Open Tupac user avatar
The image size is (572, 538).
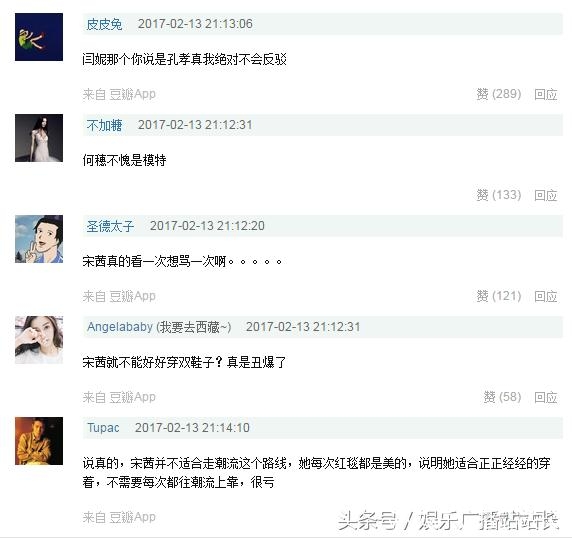point(39,441)
